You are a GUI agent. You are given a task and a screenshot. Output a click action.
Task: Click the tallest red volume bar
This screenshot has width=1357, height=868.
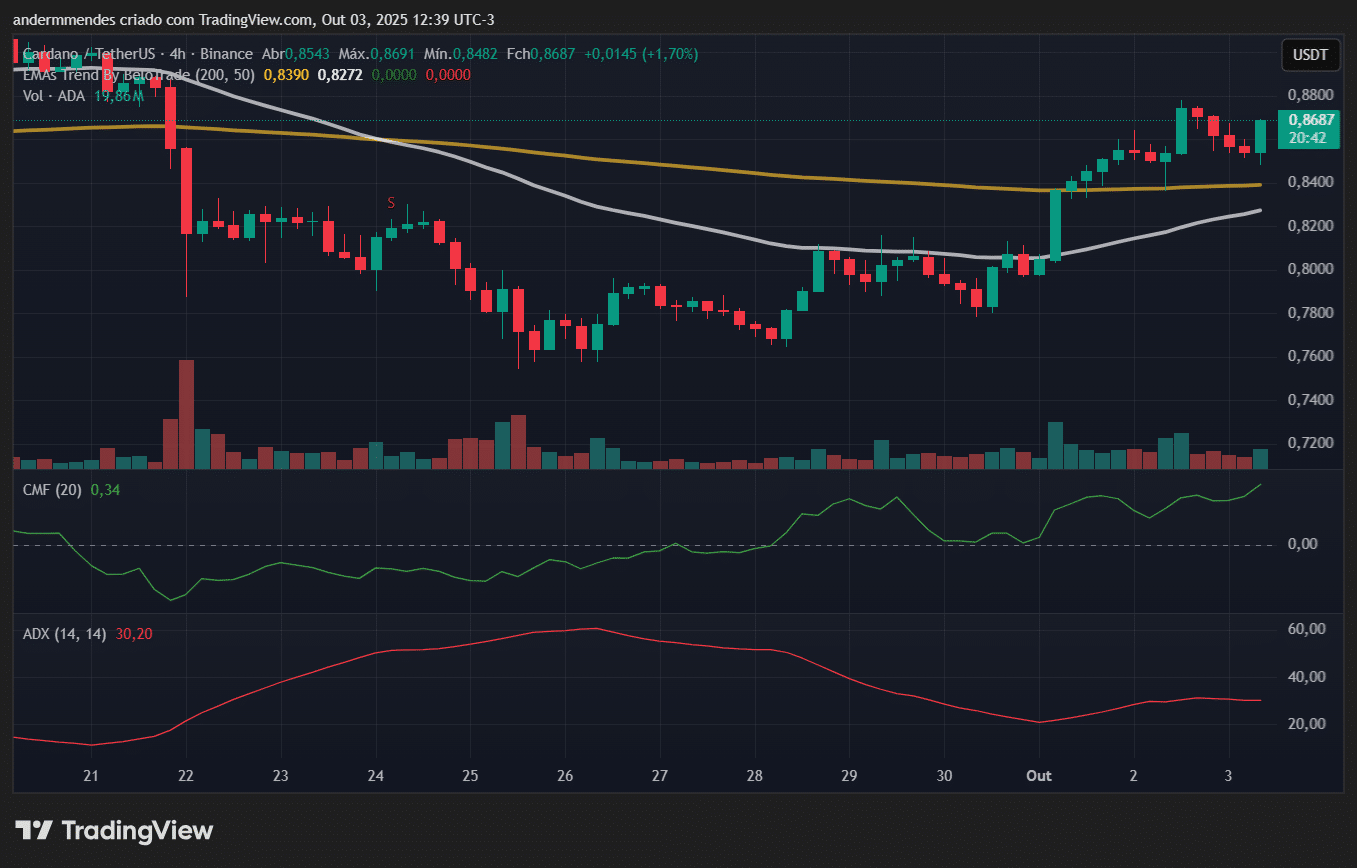point(186,415)
